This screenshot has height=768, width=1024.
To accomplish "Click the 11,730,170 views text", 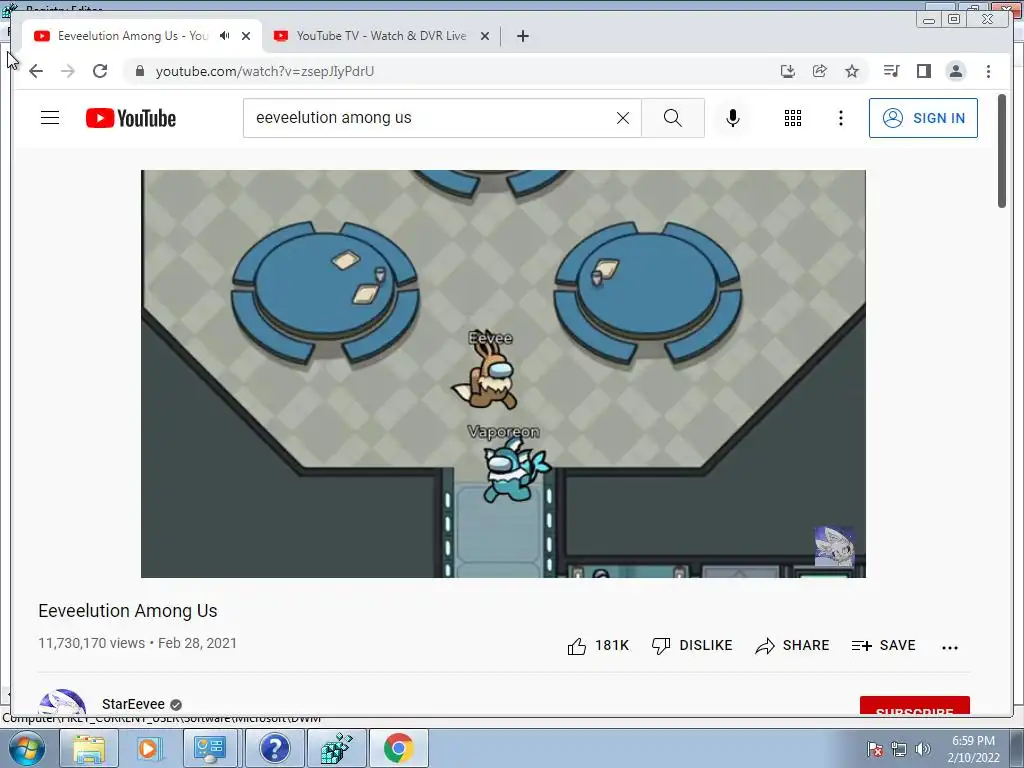I will [x=91, y=643].
